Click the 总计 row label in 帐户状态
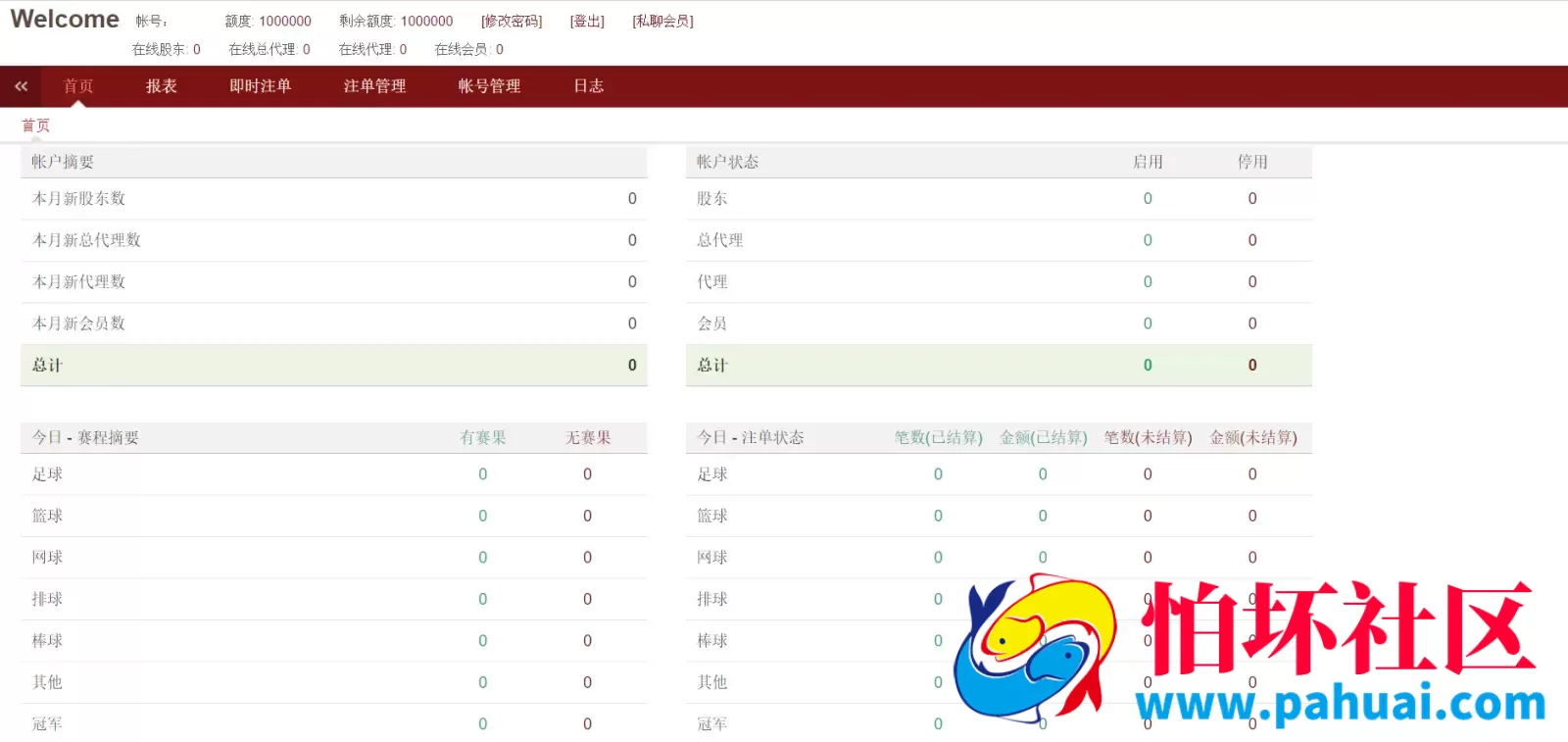Image resolution: width=1568 pixels, height=742 pixels. [x=712, y=366]
